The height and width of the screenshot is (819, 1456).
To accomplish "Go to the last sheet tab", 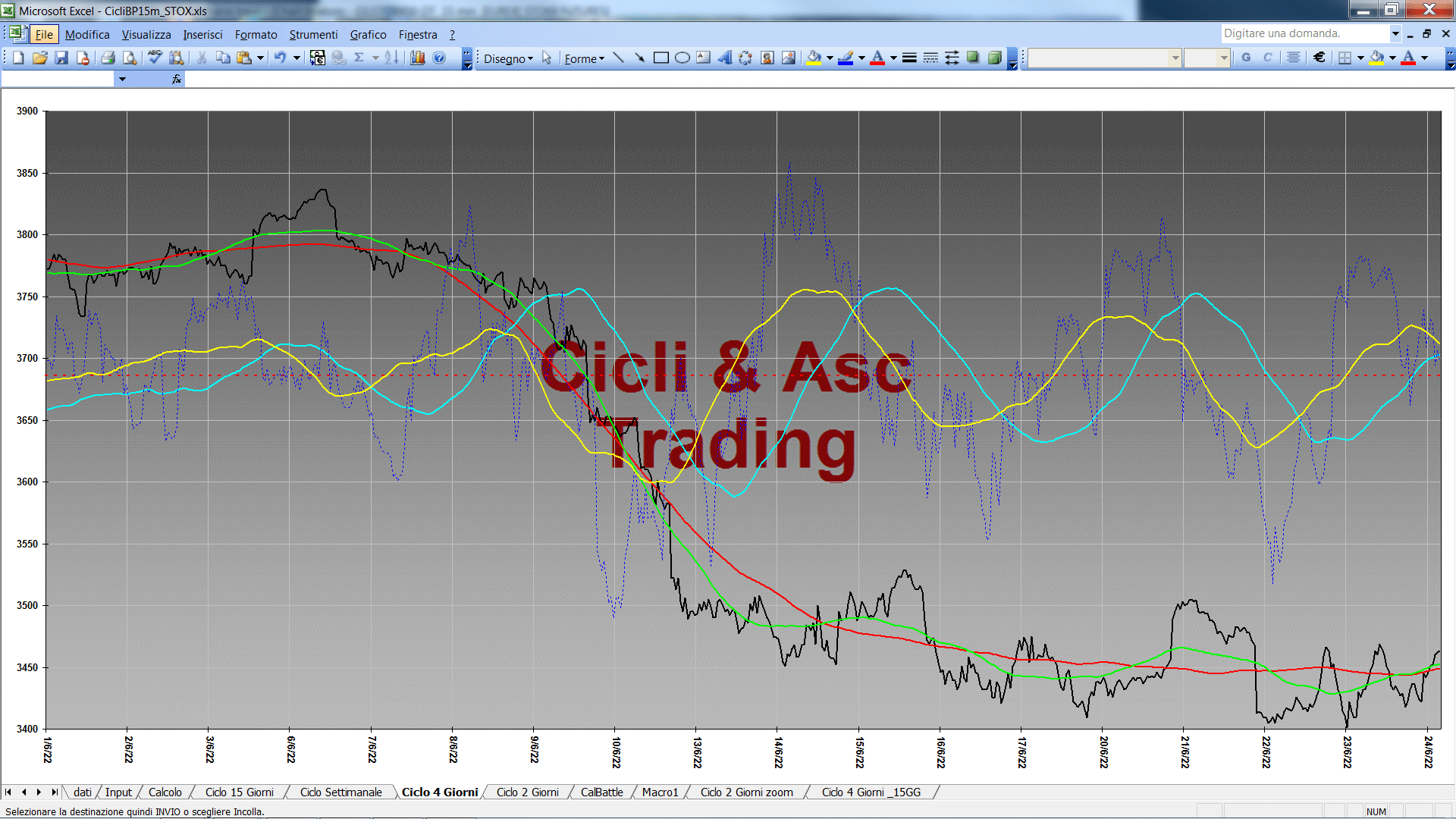I will click(x=55, y=792).
